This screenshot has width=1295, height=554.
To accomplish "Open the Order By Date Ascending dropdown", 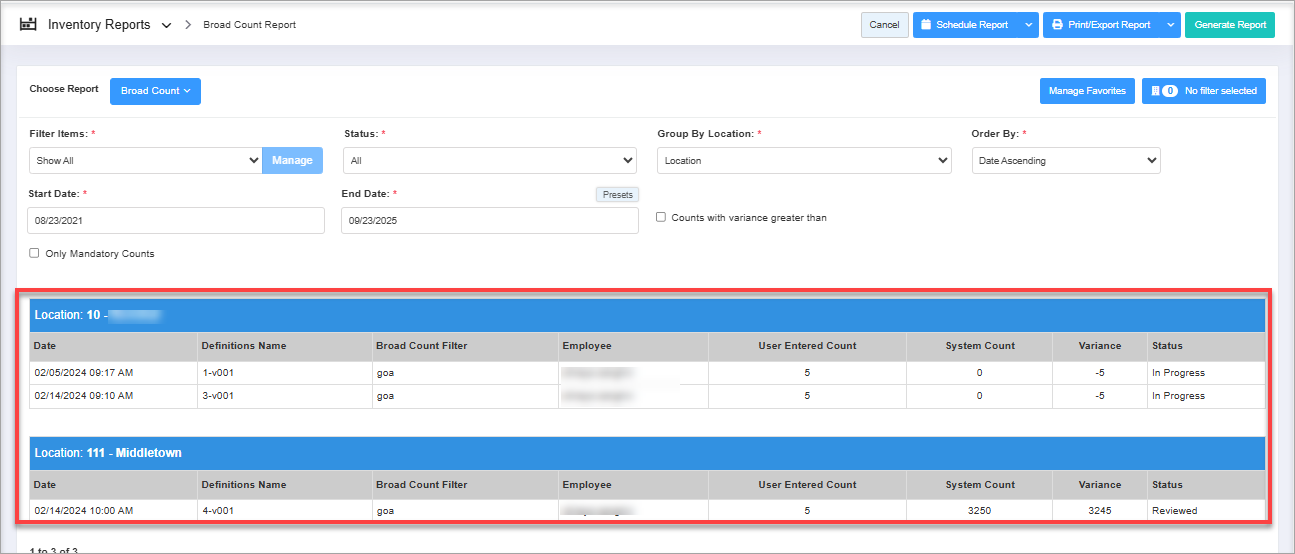I will (x=1066, y=160).
